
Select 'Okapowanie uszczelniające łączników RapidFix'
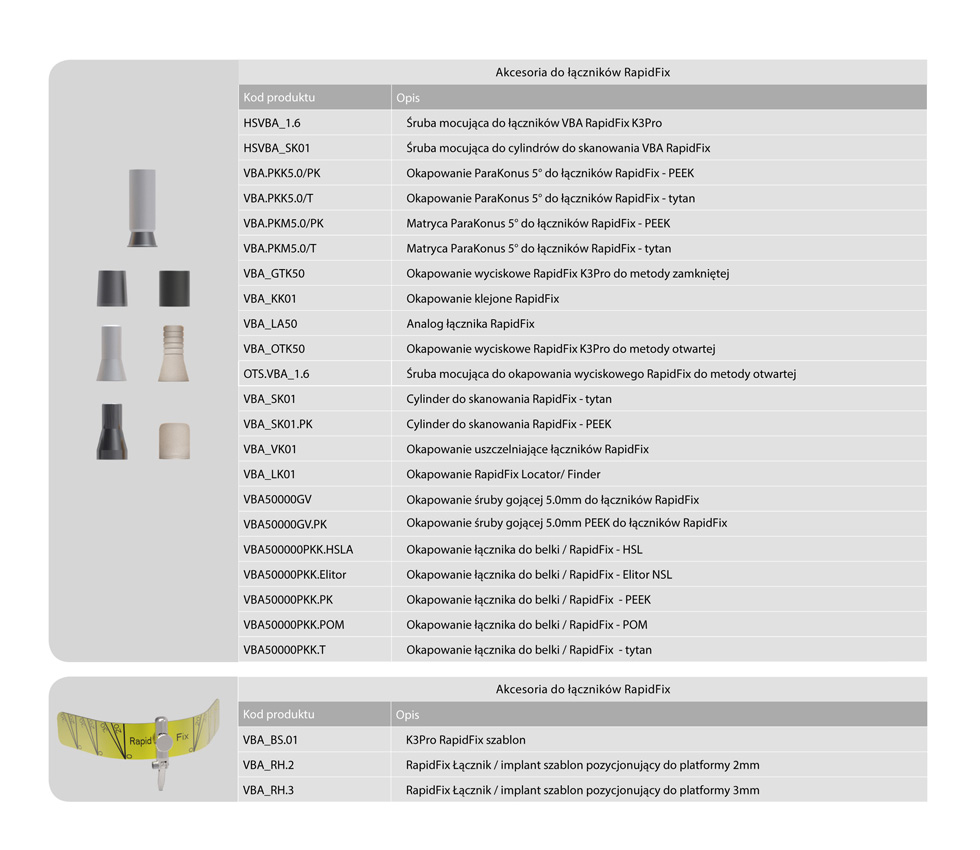(528, 449)
